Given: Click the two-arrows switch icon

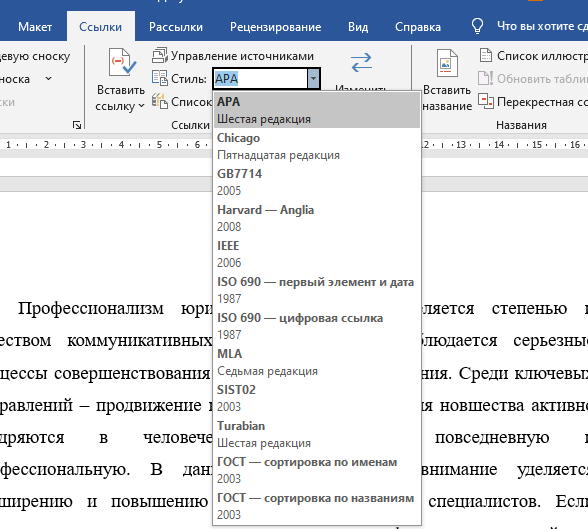Looking at the screenshot, I should coord(362,63).
